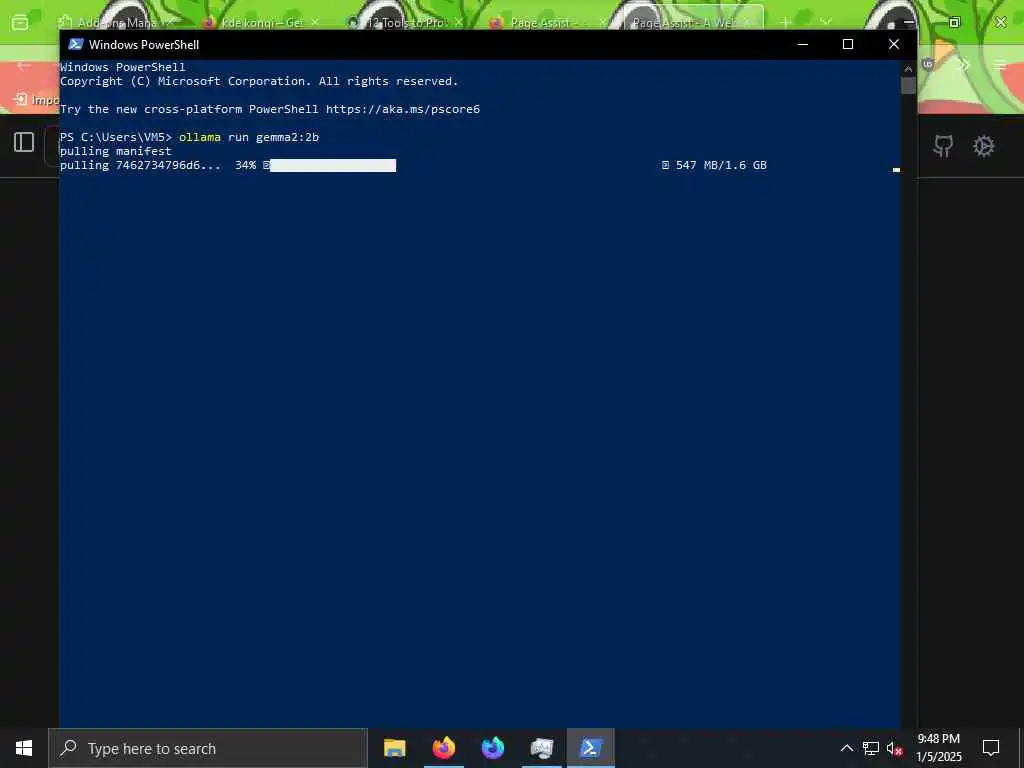1024x768 pixels.
Task: Click the 'ollama' command text
Action: coord(200,137)
